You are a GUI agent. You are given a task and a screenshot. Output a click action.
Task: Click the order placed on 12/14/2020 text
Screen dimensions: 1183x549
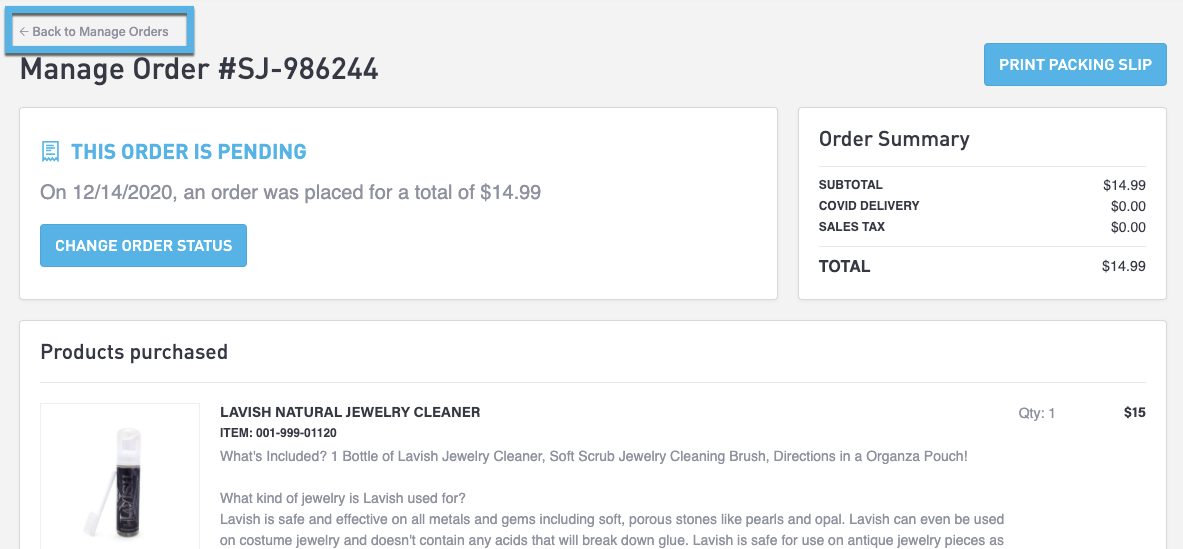[290, 192]
